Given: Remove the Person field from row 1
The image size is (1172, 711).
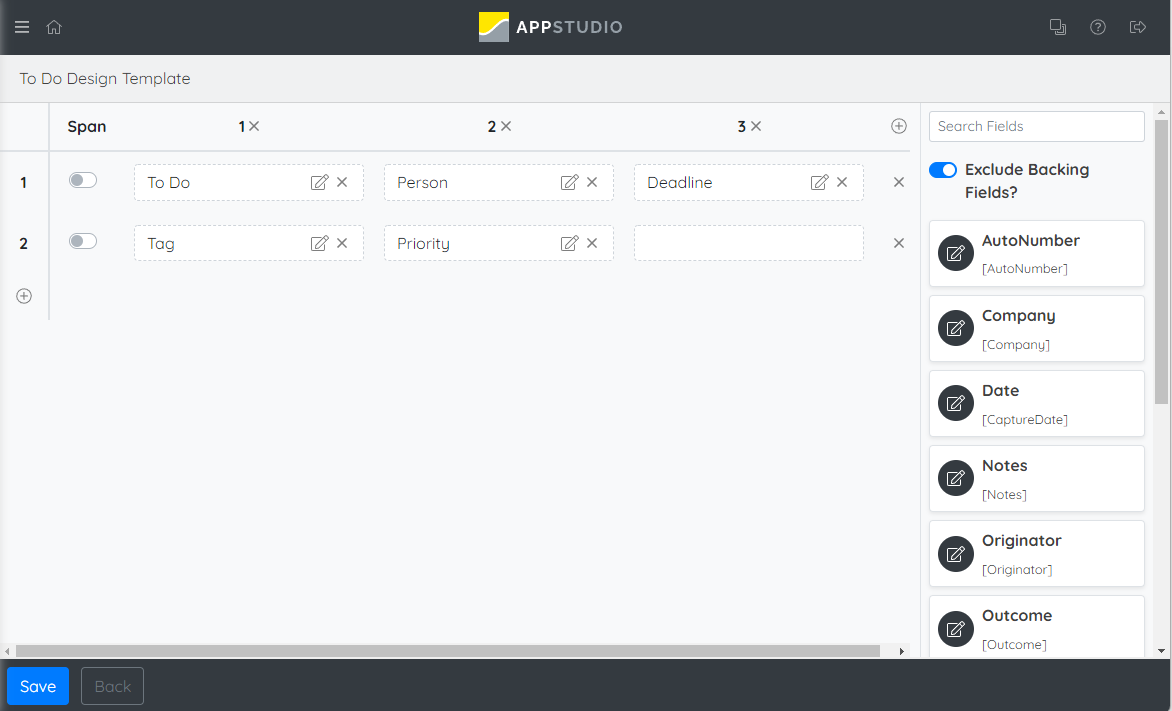Looking at the screenshot, I should pyautogui.click(x=592, y=182).
